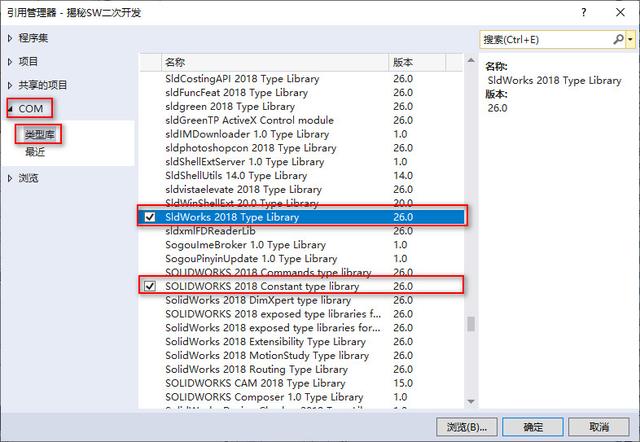Select SolidWorks 2018 Routing Type Library row

tap(301, 370)
